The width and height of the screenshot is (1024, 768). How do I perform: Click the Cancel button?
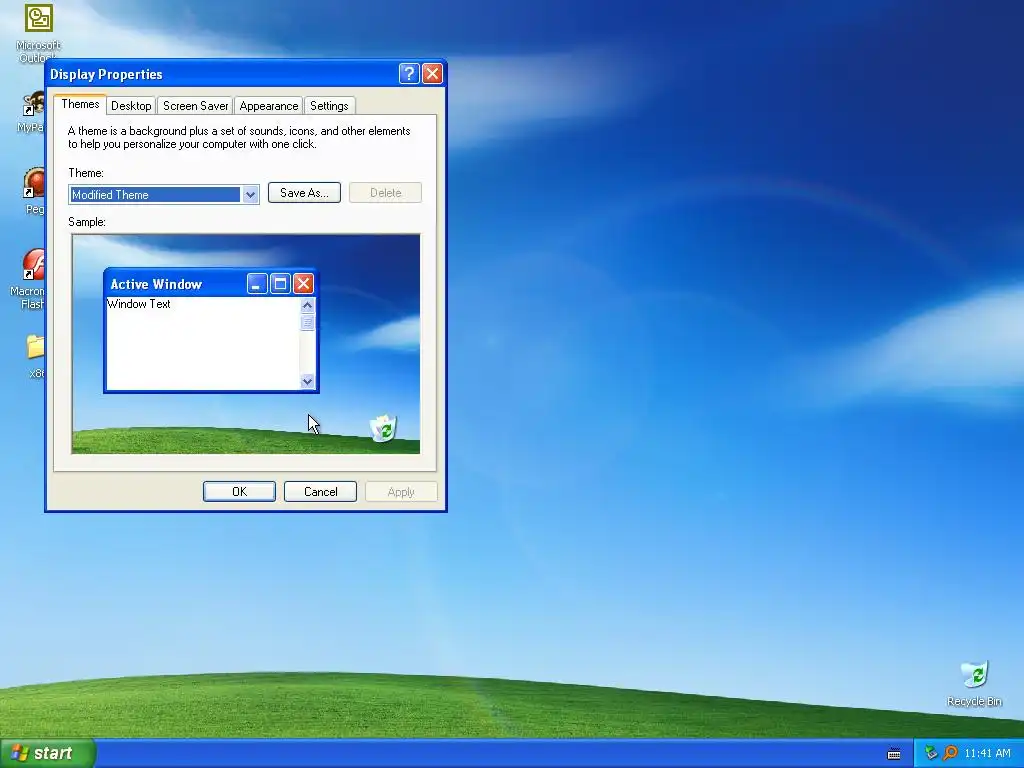320,492
